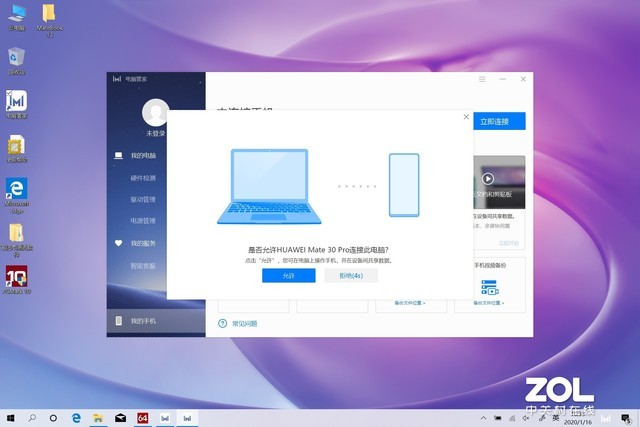Click the 常见问题 FAQ link

(244, 324)
